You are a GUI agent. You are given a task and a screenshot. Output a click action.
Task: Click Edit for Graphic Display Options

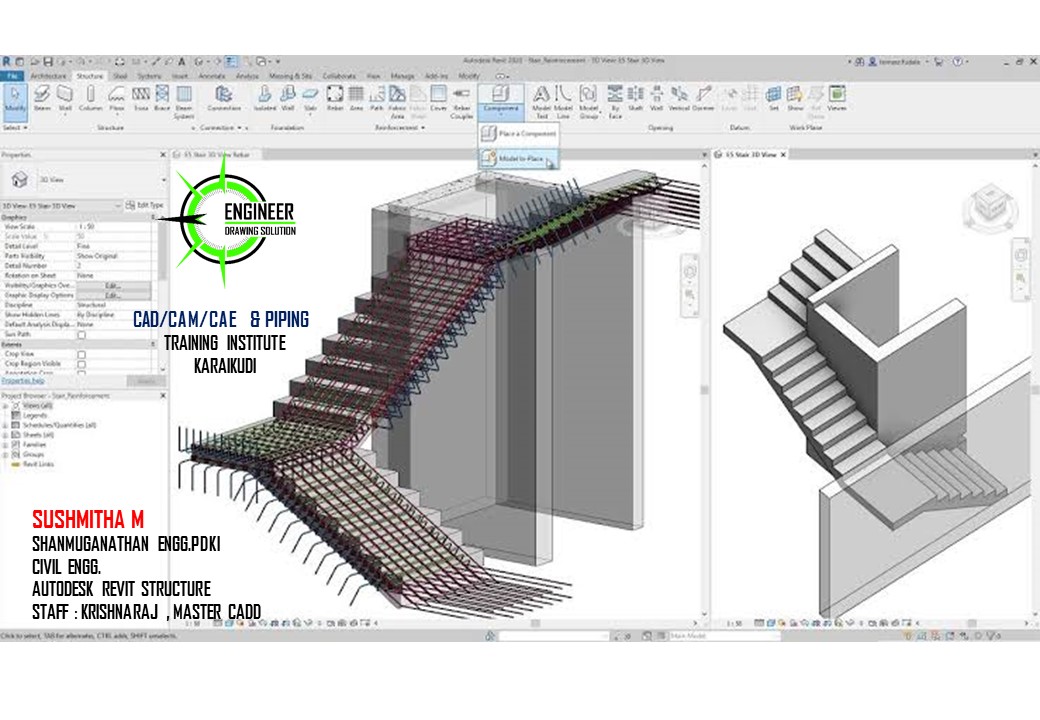click(113, 295)
